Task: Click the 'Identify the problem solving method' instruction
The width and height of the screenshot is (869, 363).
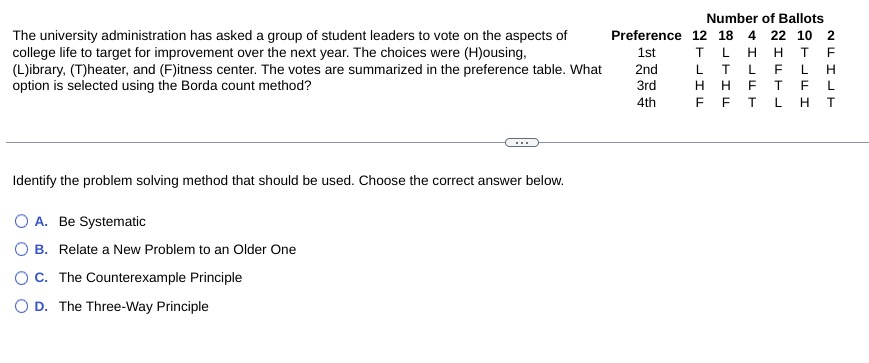Action: 288,181
